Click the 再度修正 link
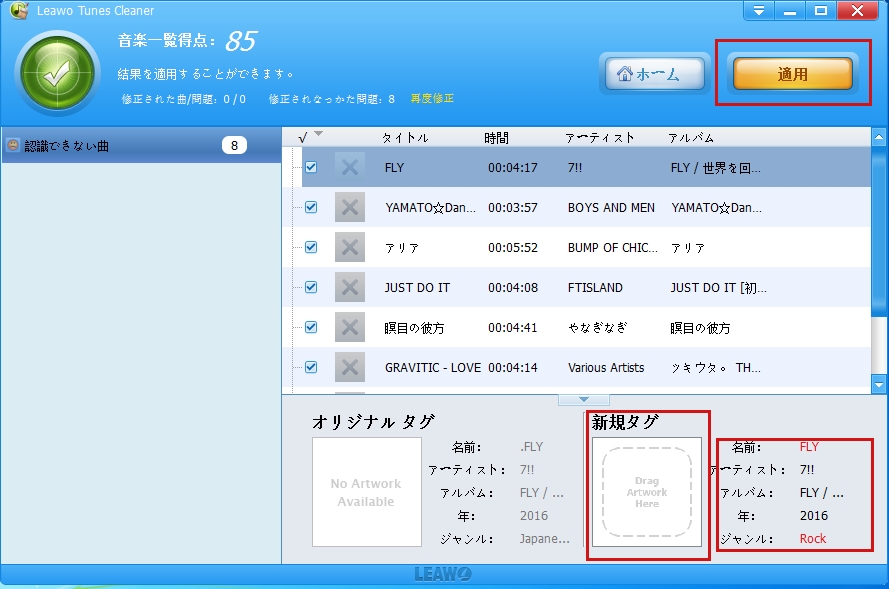The width and height of the screenshot is (889, 589). [432, 99]
